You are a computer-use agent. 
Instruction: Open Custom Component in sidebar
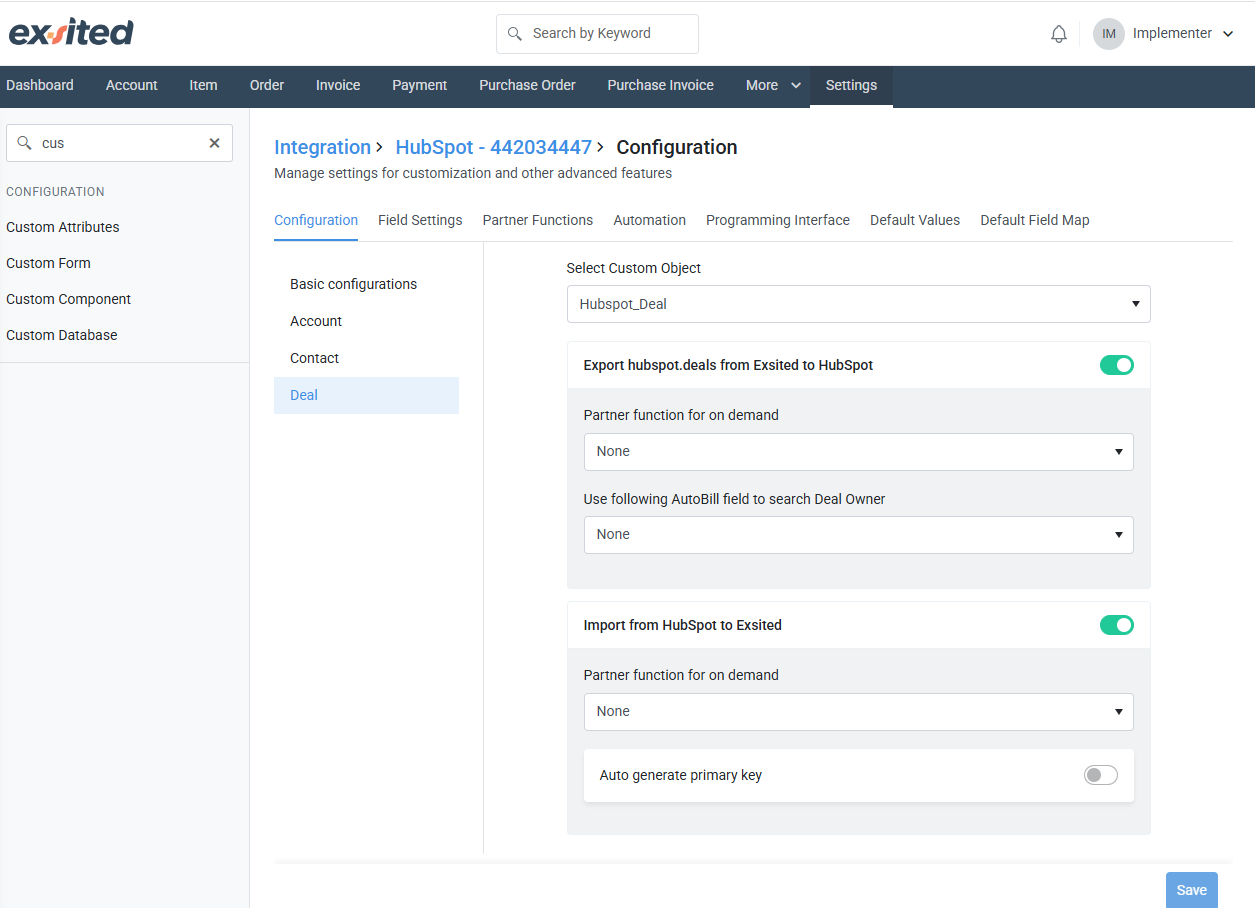click(69, 299)
